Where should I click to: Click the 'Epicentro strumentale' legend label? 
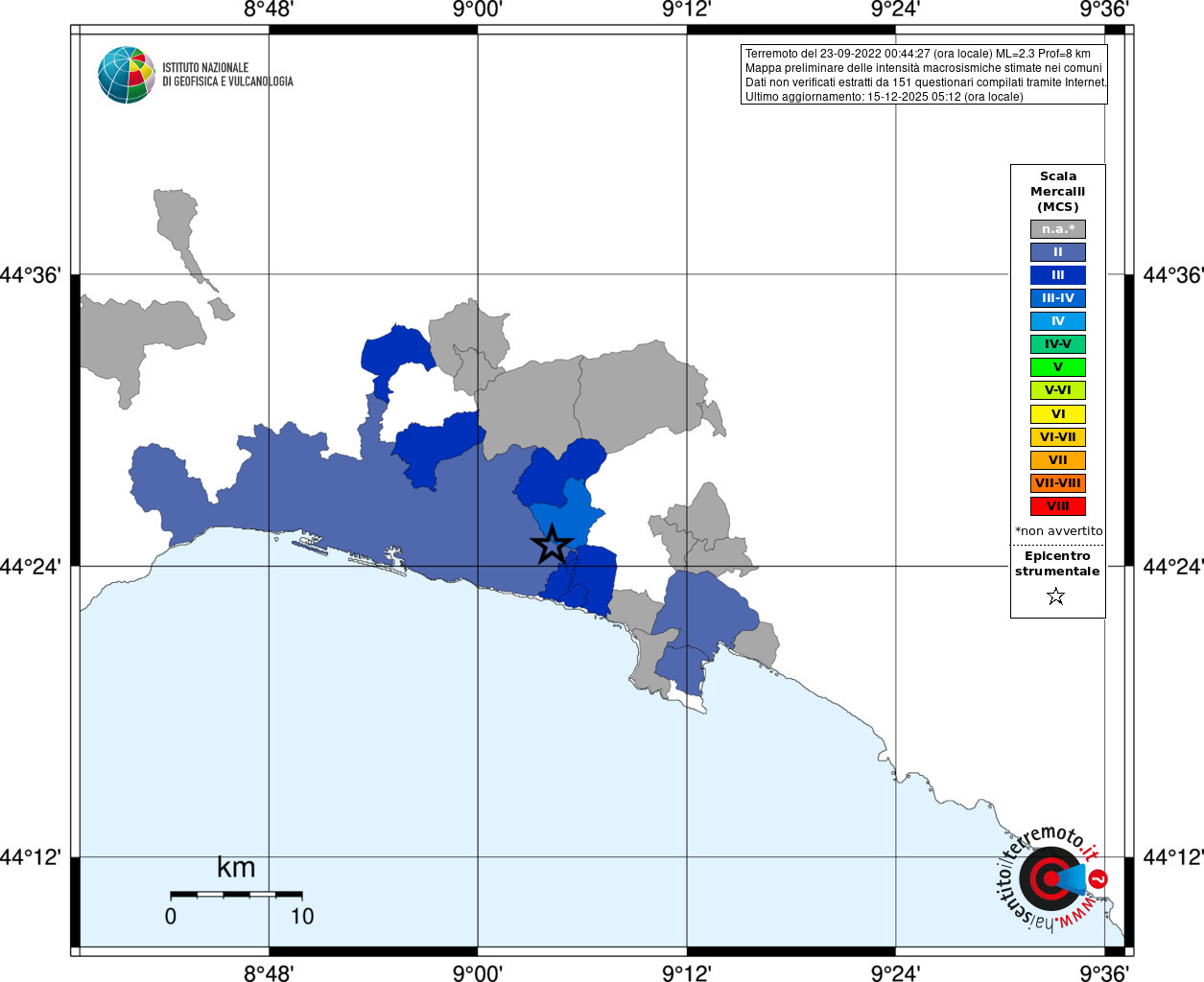1057,564
